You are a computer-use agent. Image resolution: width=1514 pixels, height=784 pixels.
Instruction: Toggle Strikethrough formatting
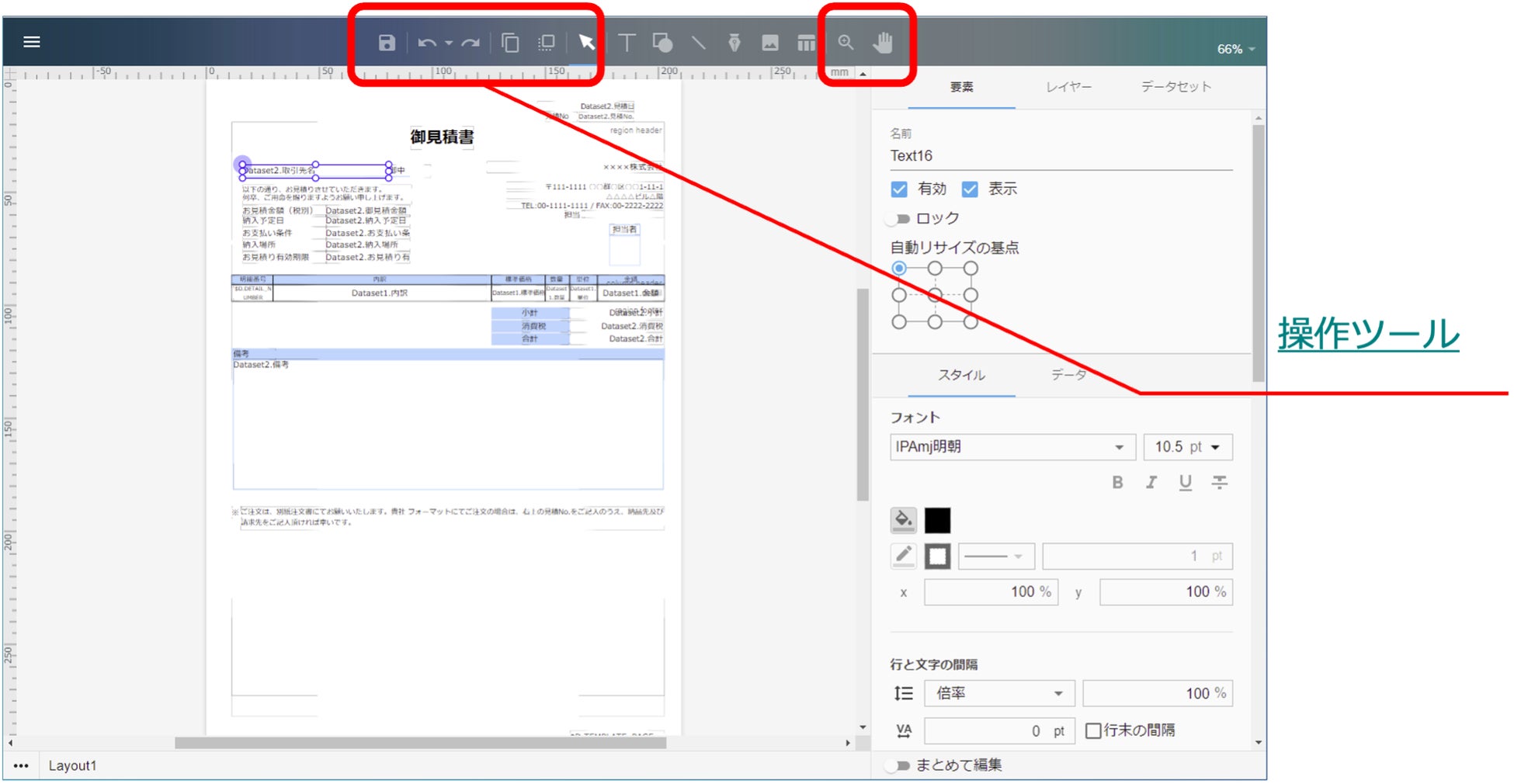click(x=1220, y=483)
